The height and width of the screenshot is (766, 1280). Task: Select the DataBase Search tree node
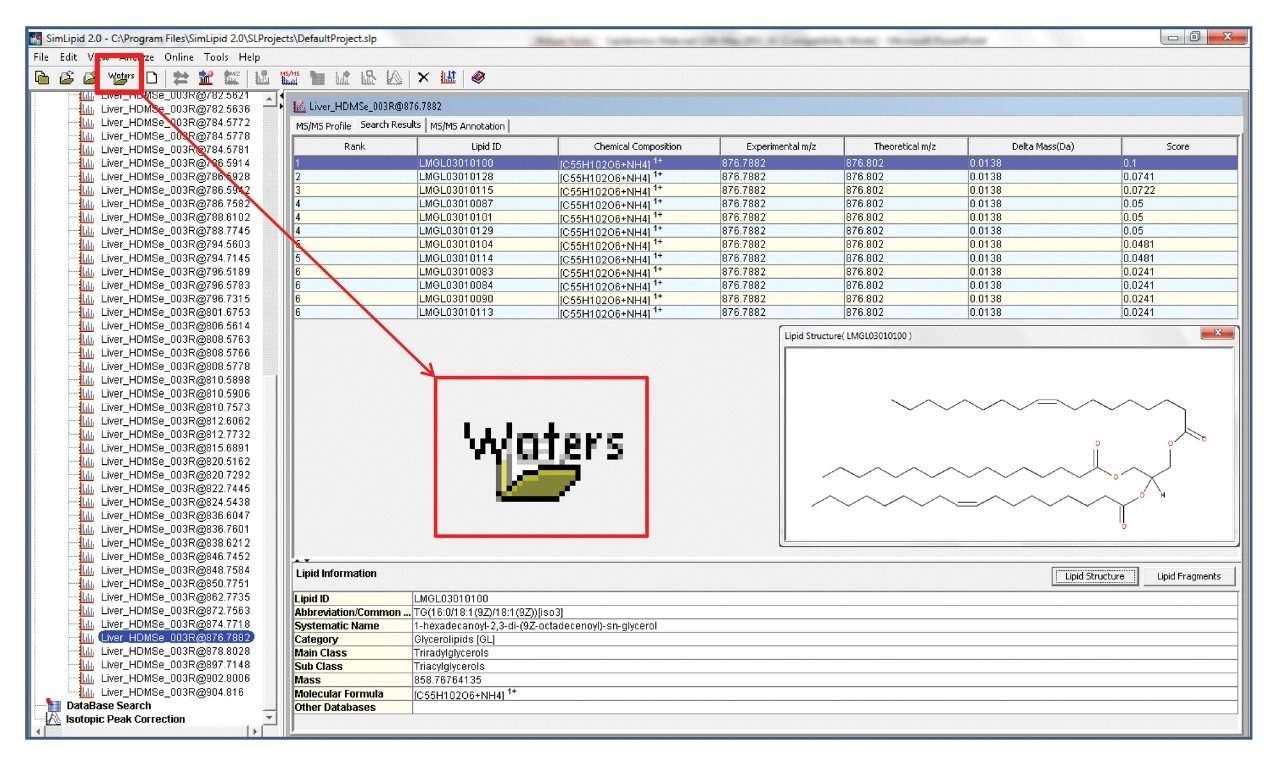[x=109, y=706]
